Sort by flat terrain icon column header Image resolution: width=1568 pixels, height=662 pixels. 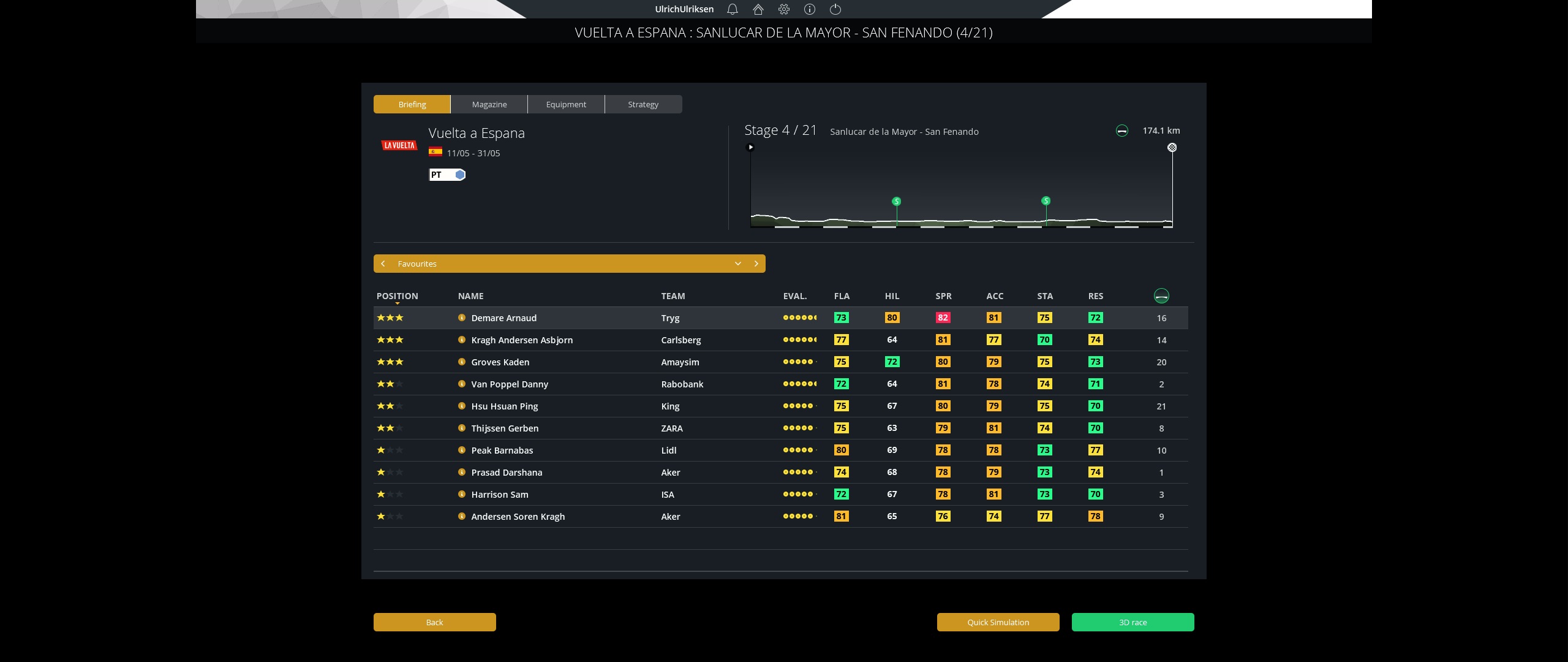pyautogui.click(x=1161, y=296)
